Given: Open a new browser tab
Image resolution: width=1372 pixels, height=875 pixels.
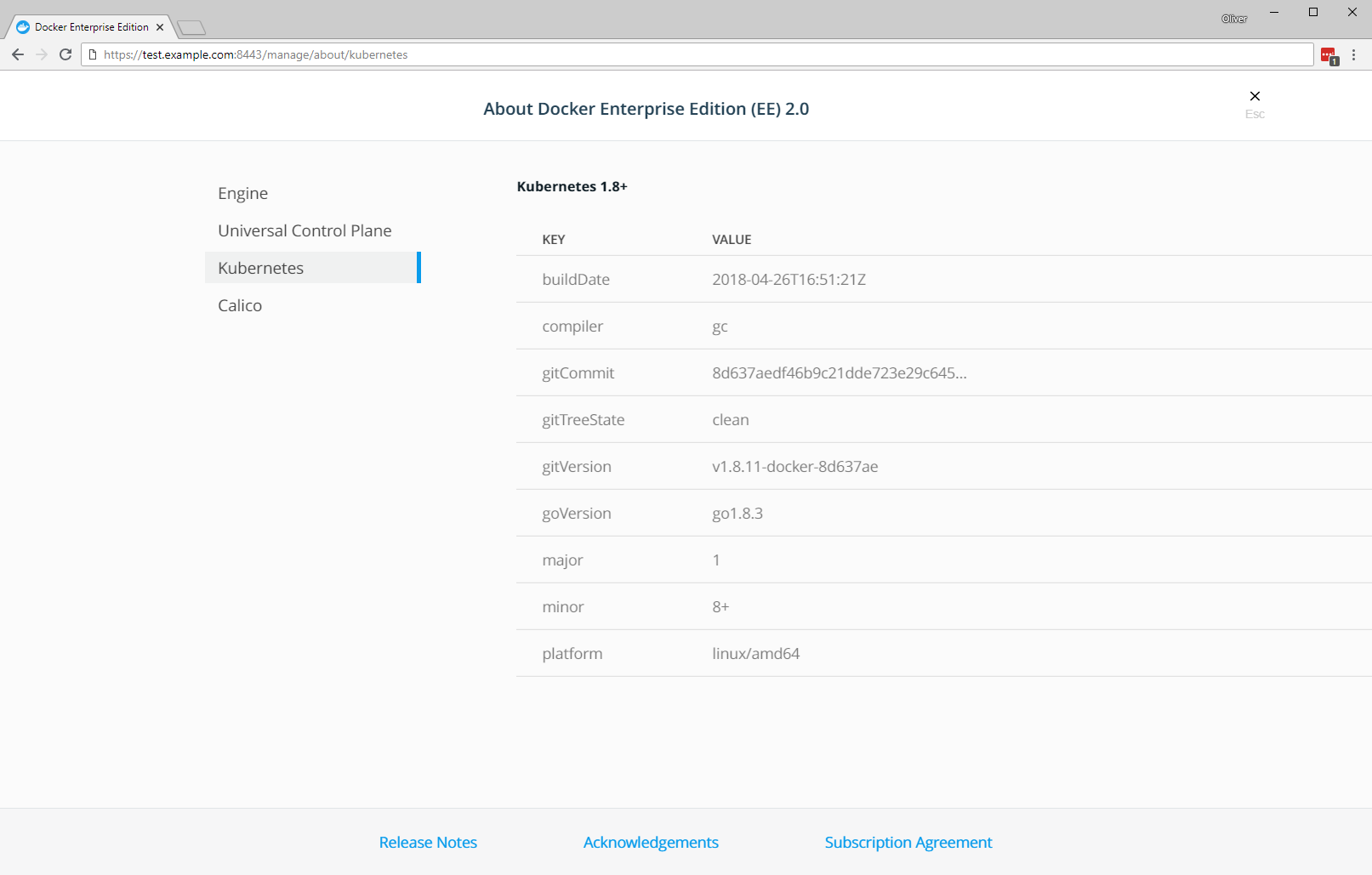Looking at the screenshot, I should [x=192, y=26].
